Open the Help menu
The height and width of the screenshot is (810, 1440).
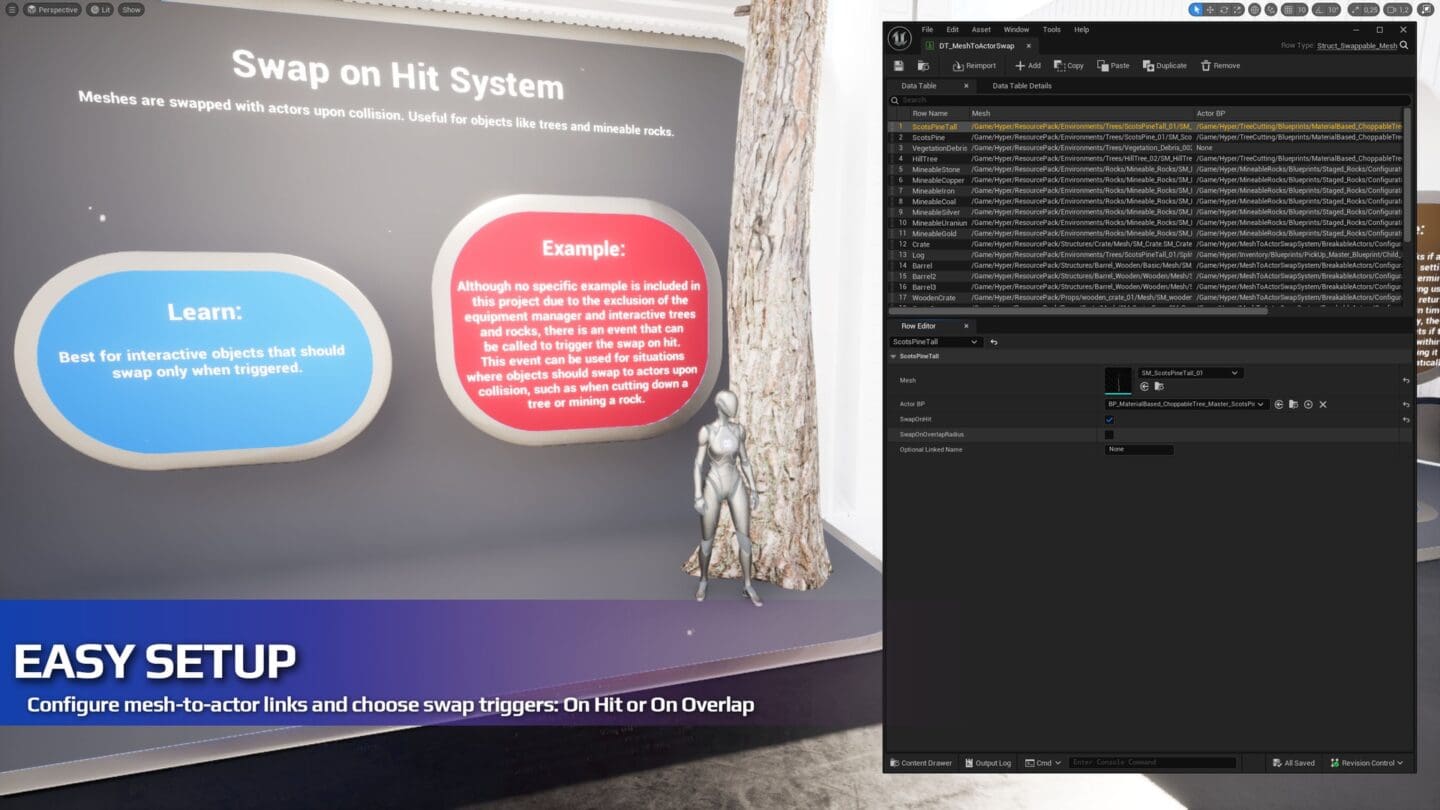click(x=1081, y=29)
